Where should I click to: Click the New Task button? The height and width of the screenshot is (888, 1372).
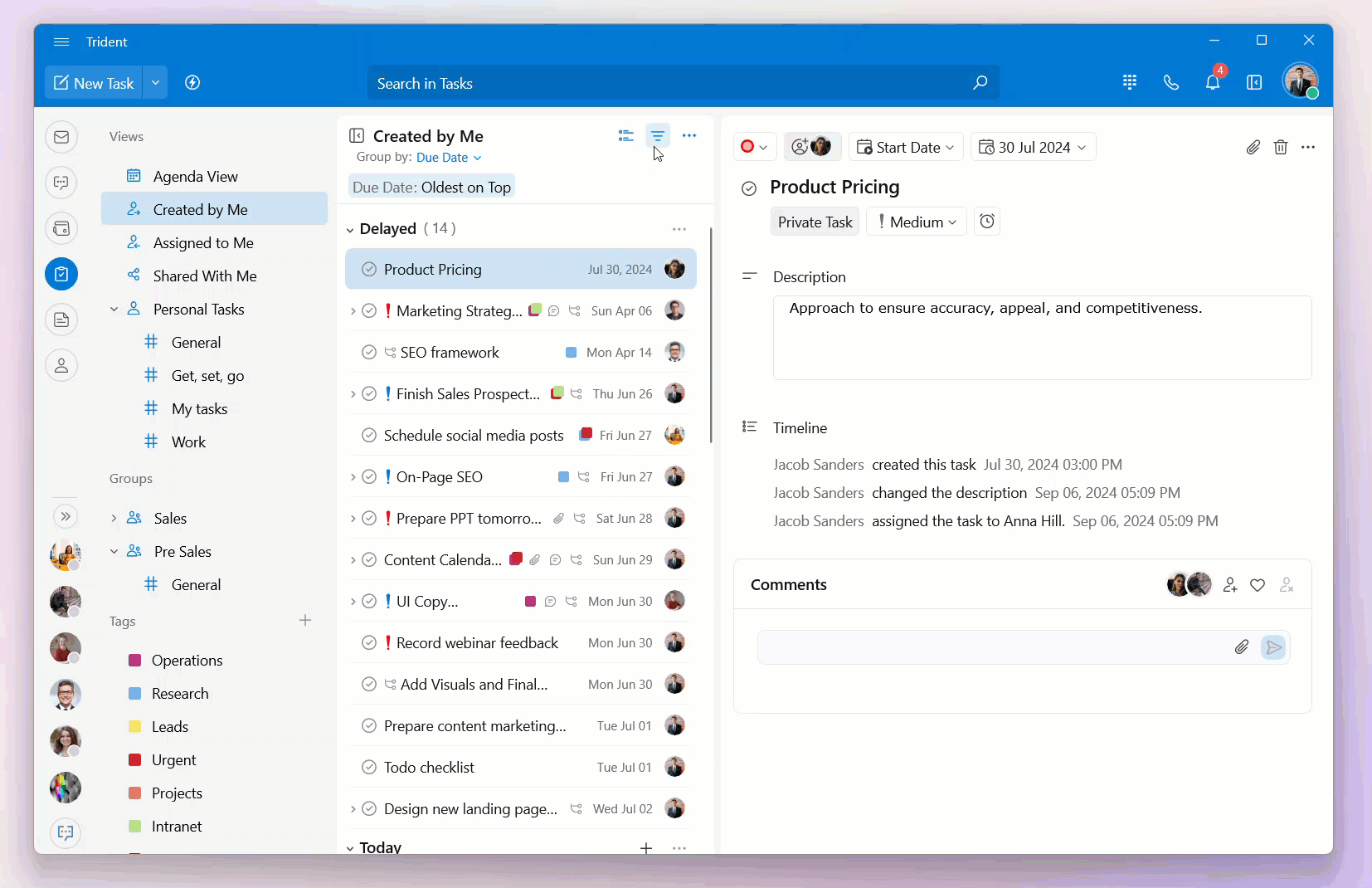(x=94, y=83)
